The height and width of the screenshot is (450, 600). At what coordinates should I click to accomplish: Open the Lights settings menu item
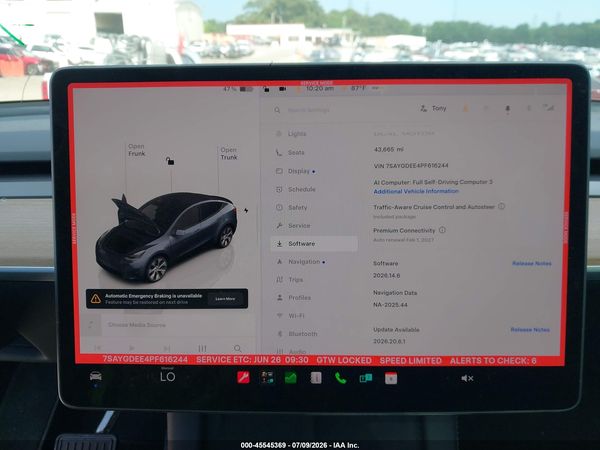click(x=292, y=134)
